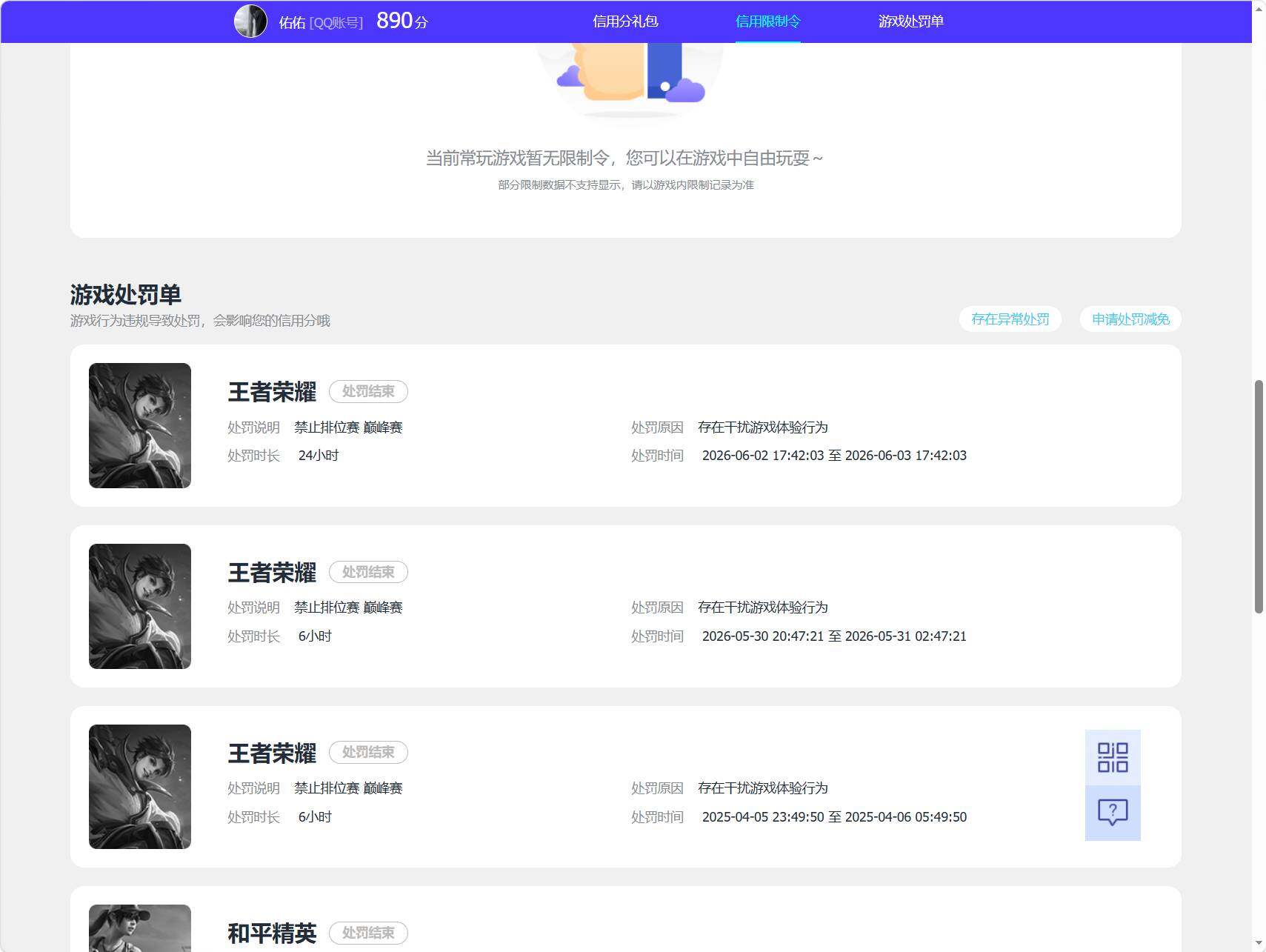Open the QR code floating icon
This screenshot has height=952, width=1266.
tap(1113, 757)
